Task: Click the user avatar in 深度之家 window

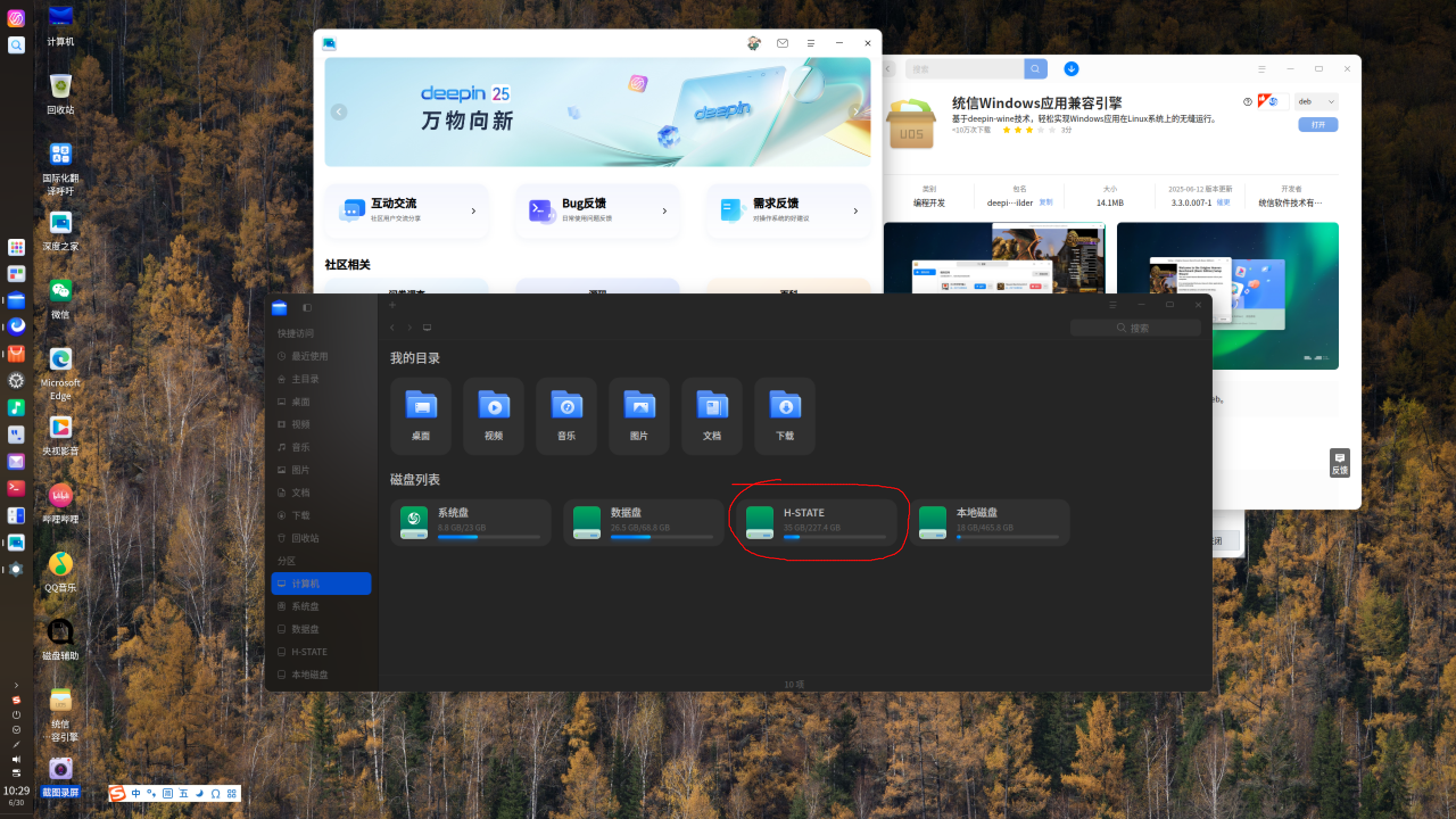Action: (x=754, y=43)
